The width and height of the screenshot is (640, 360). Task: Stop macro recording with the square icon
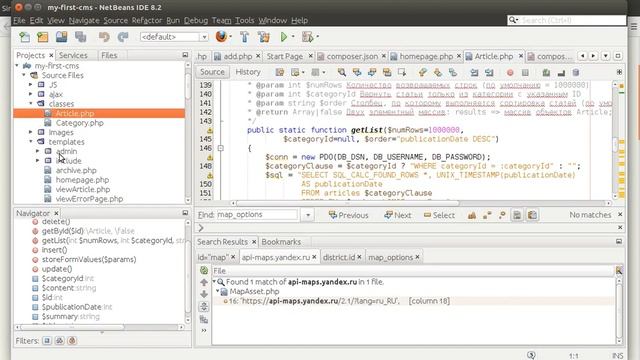[525, 73]
